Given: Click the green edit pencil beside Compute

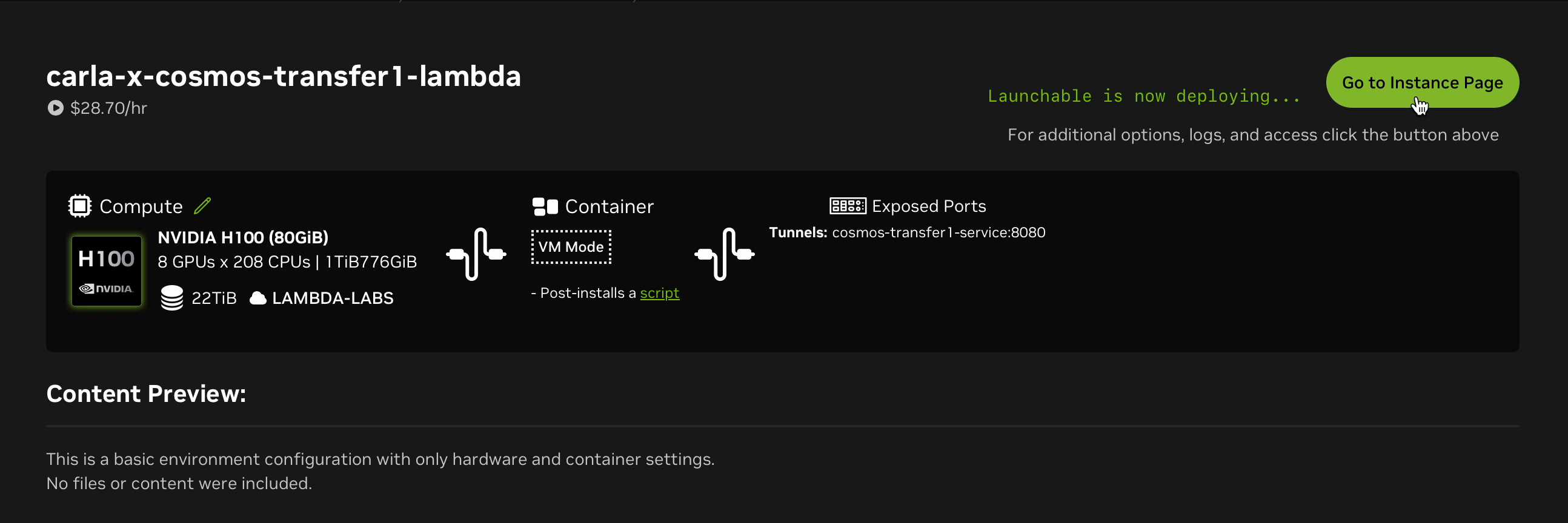Looking at the screenshot, I should 202,206.
